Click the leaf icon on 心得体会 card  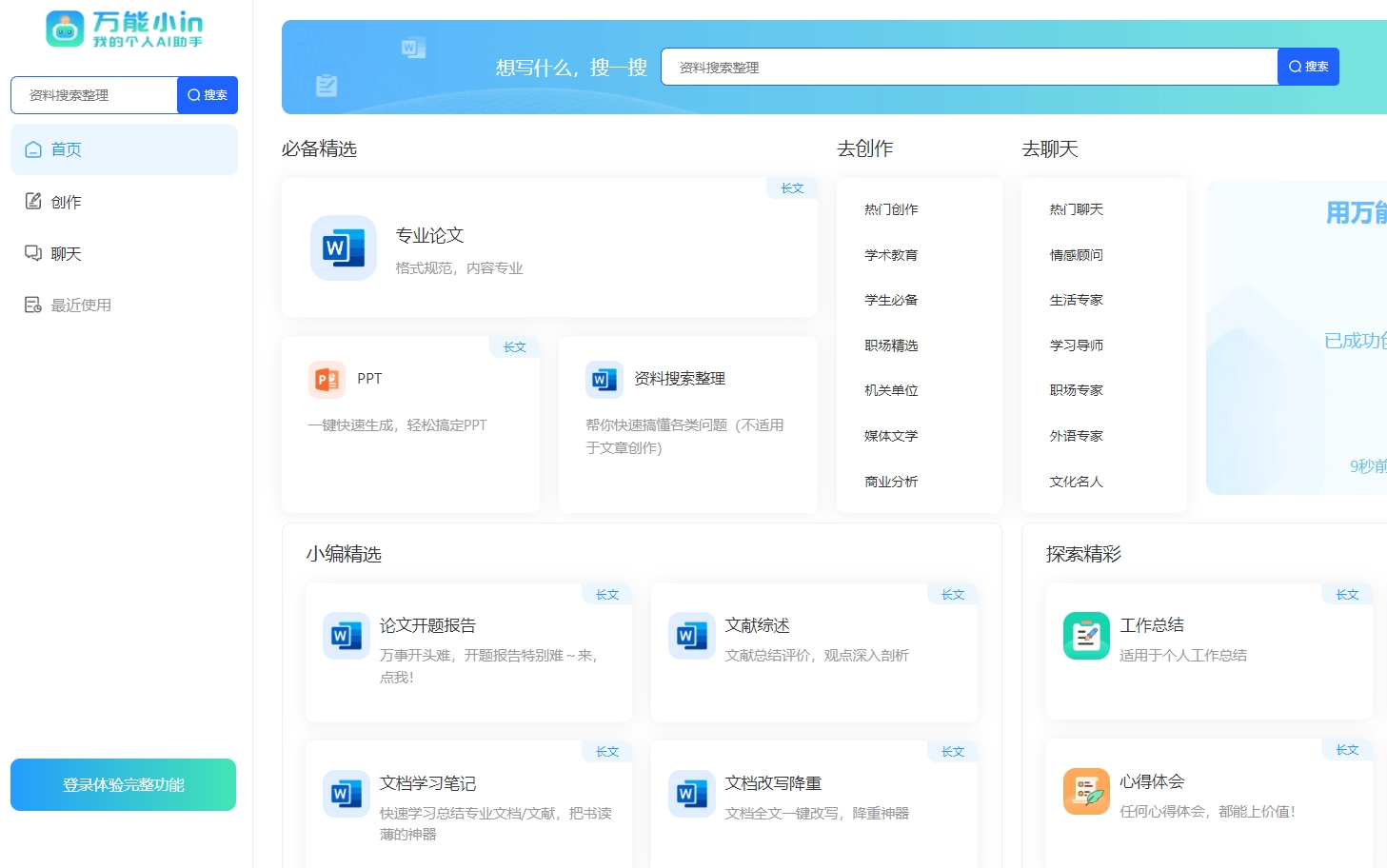click(x=1085, y=790)
